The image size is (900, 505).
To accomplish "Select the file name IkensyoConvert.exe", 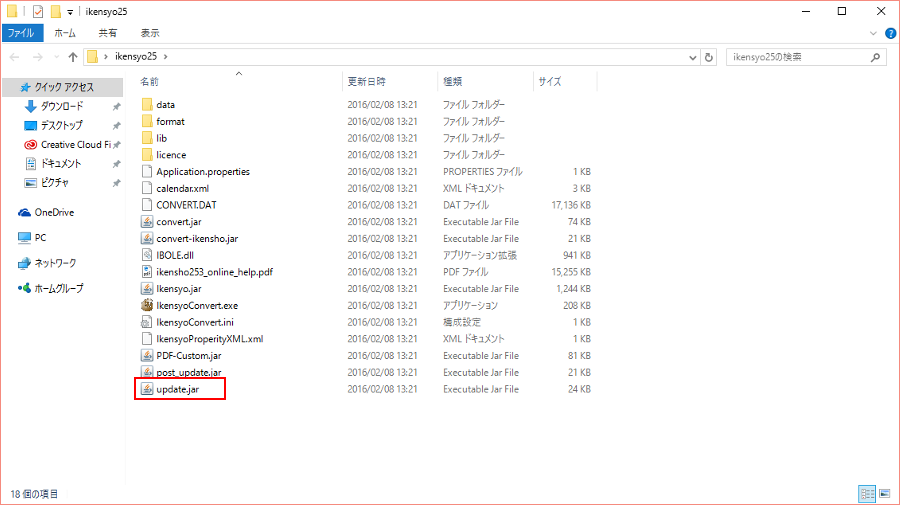I will [197, 305].
